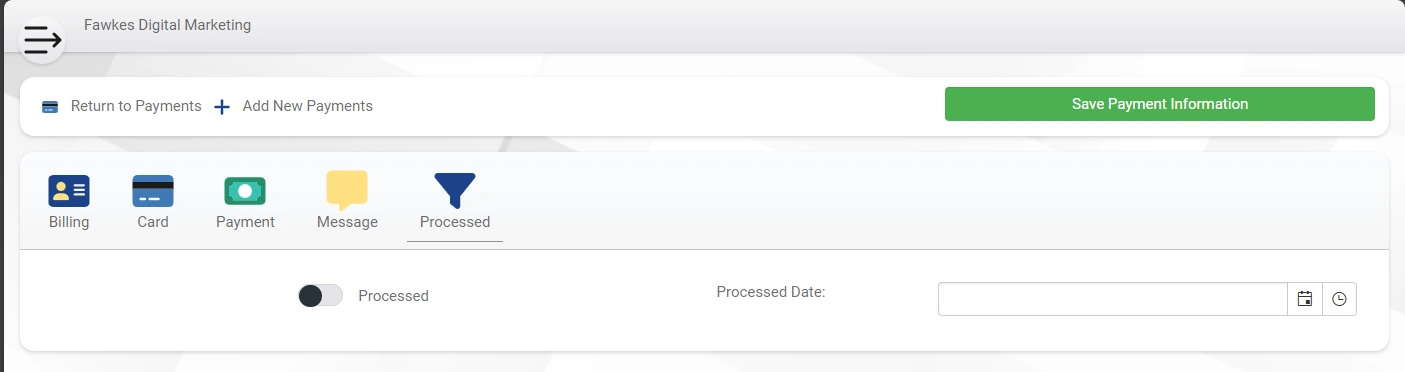The height and width of the screenshot is (372, 1405).
Task: Click the Processed toggle label text
Action: 393,296
